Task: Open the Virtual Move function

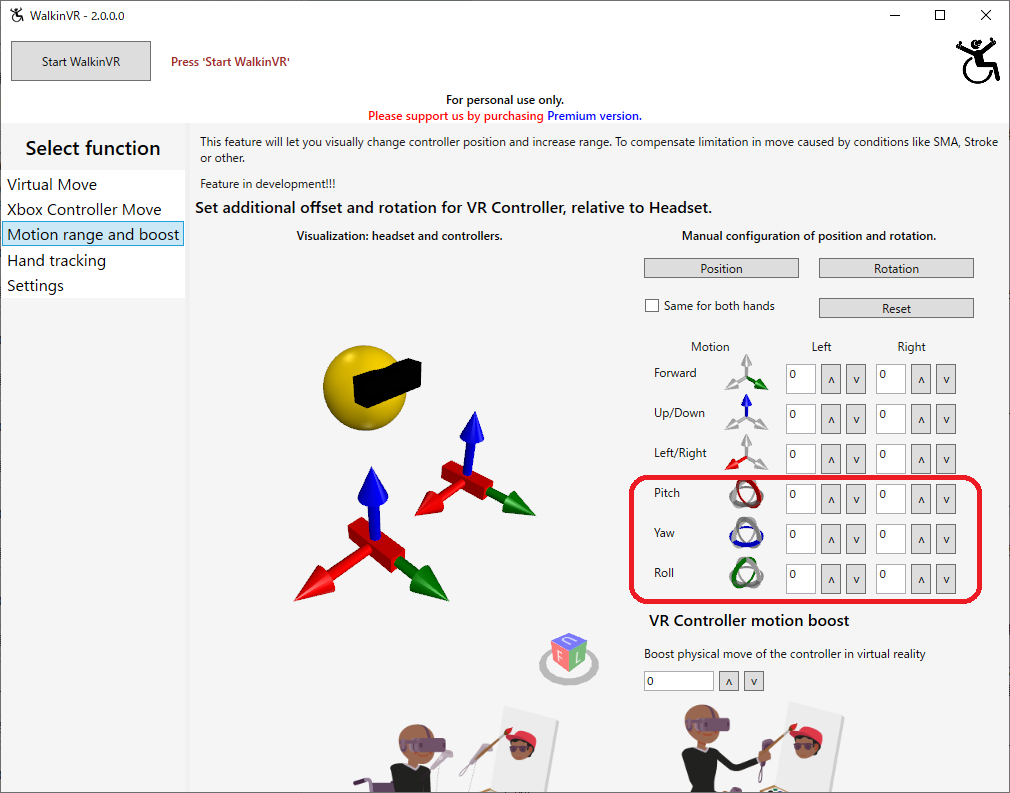Action: (93, 184)
